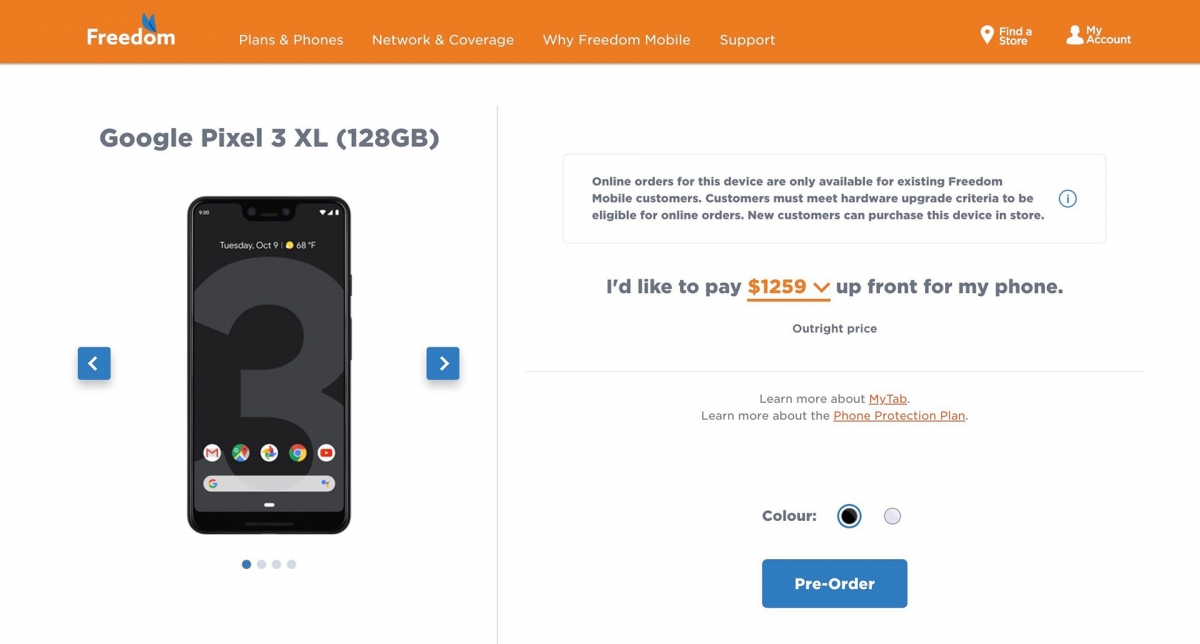Screen dimensions: 1200x644
Task: Open the Why Freedom Mobile menu
Action: coord(616,40)
